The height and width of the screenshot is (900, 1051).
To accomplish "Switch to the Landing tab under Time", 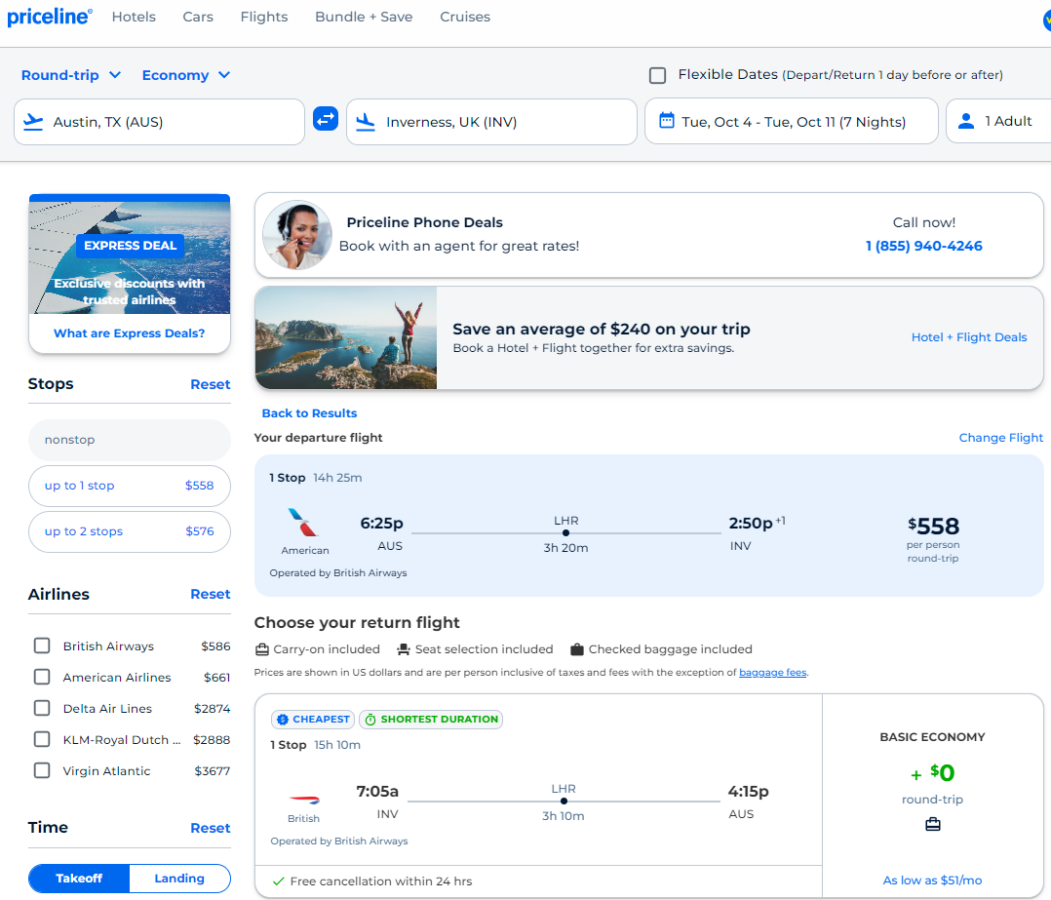I will 179,878.
